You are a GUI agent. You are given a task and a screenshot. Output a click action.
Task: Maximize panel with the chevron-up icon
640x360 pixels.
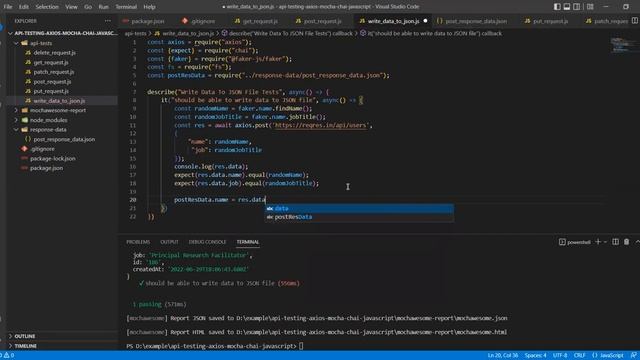pyautogui.click(x=637, y=242)
